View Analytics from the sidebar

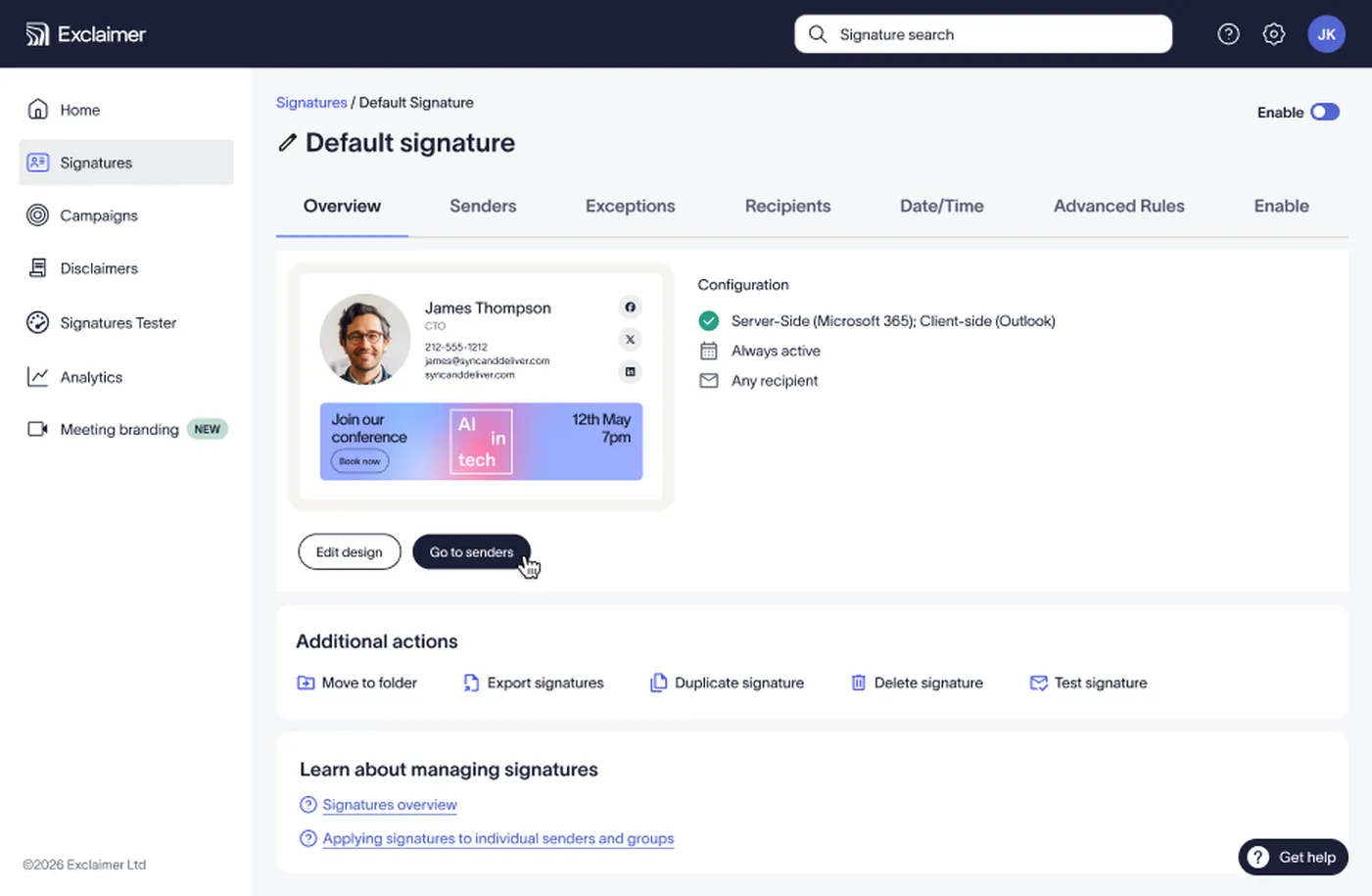click(x=88, y=377)
